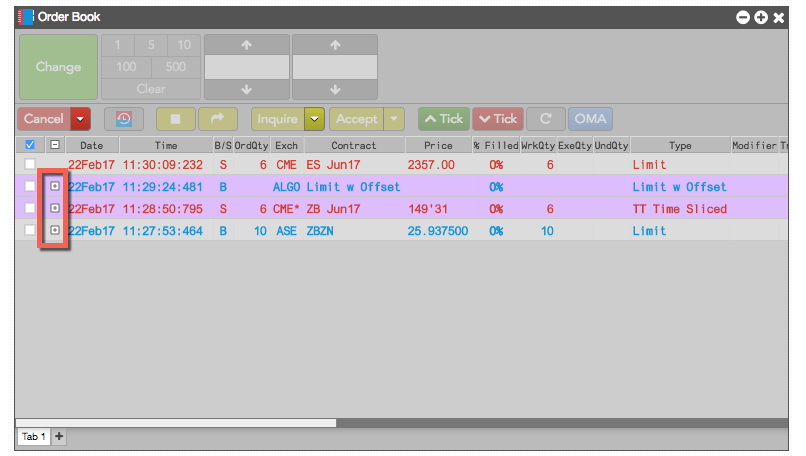Click the OMA button
The image size is (806, 456).
pos(590,119)
